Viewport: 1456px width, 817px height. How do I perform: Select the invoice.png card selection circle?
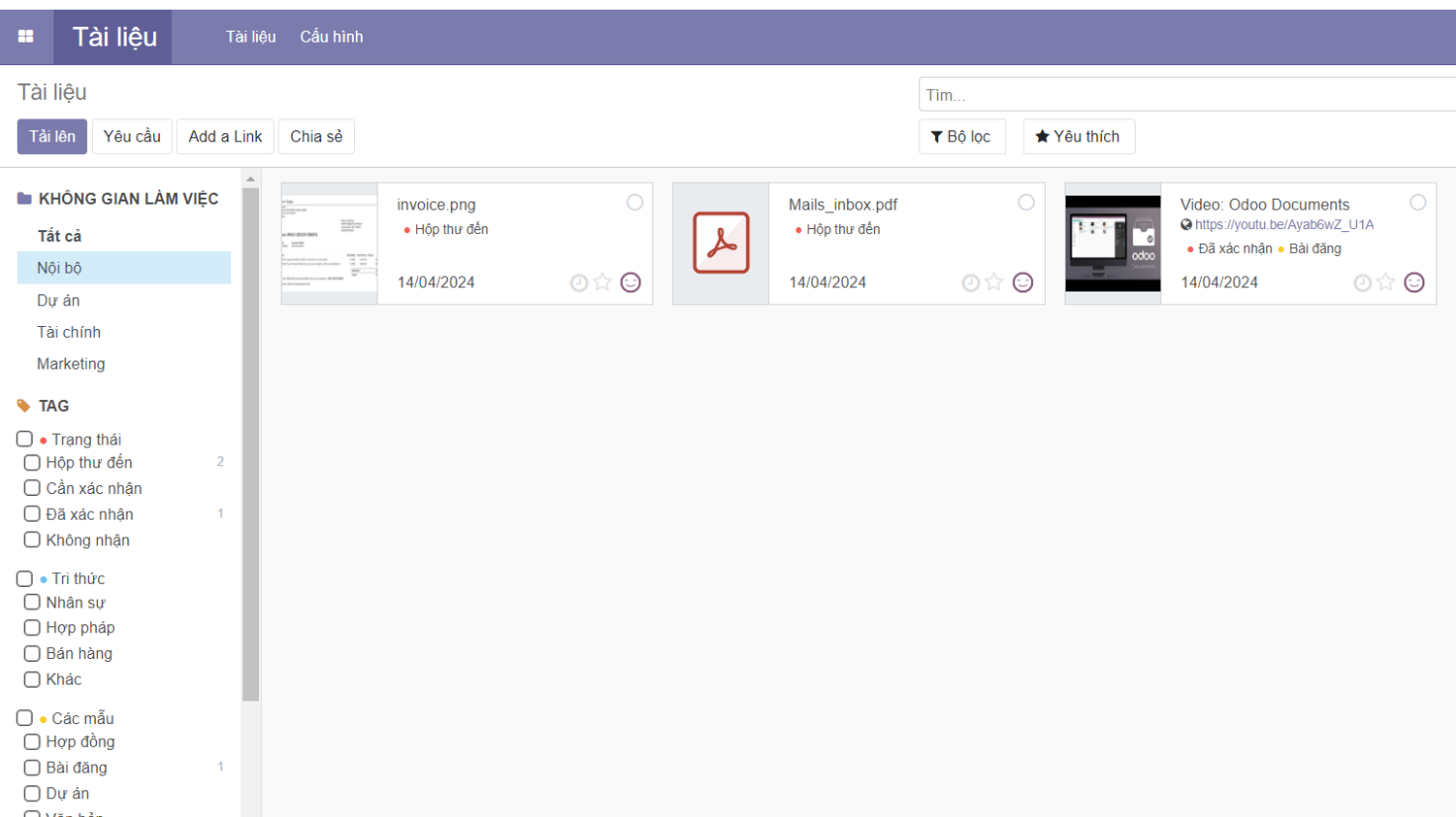(x=635, y=203)
